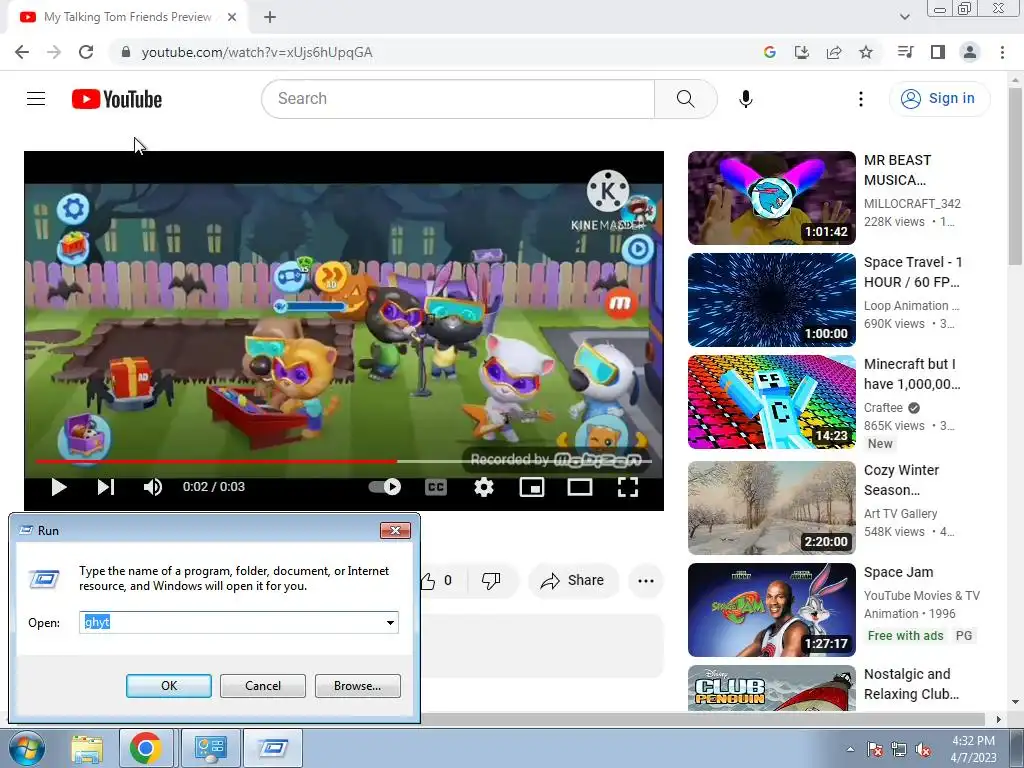Image resolution: width=1024 pixels, height=768 pixels.
Task: Click Craftee channel name
Action: [883, 408]
